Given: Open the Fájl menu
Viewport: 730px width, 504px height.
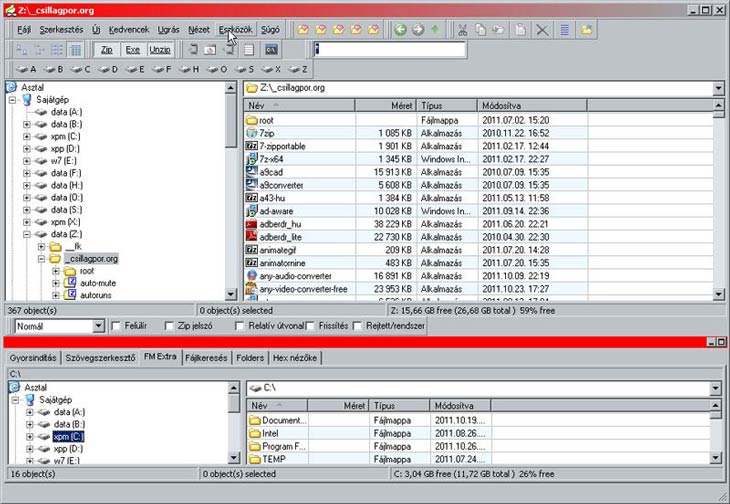Looking at the screenshot, I should click(24, 30).
